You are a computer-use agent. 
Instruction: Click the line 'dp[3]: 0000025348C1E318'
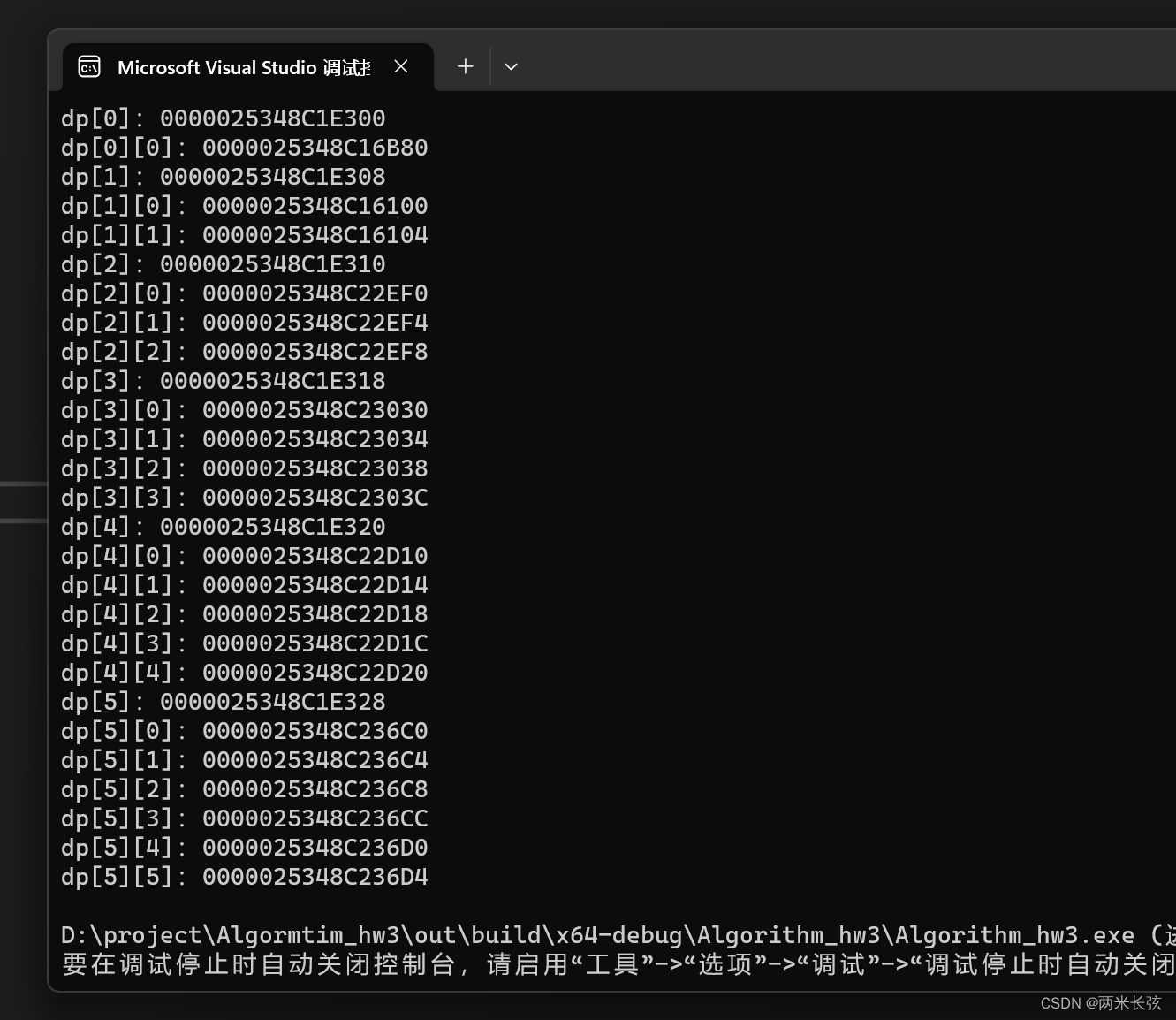point(224,381)
